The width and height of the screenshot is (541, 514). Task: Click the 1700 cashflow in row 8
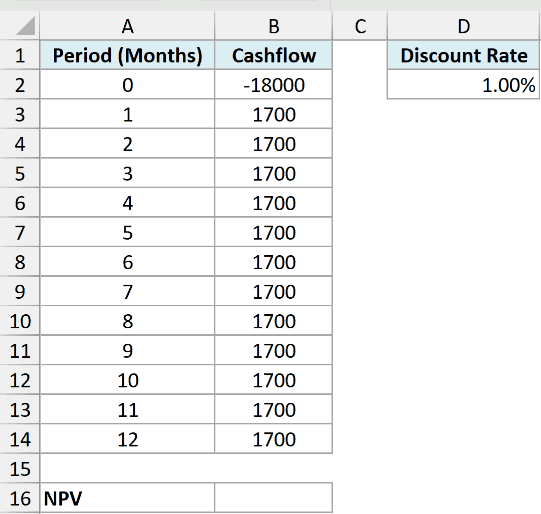click(274, 262)
